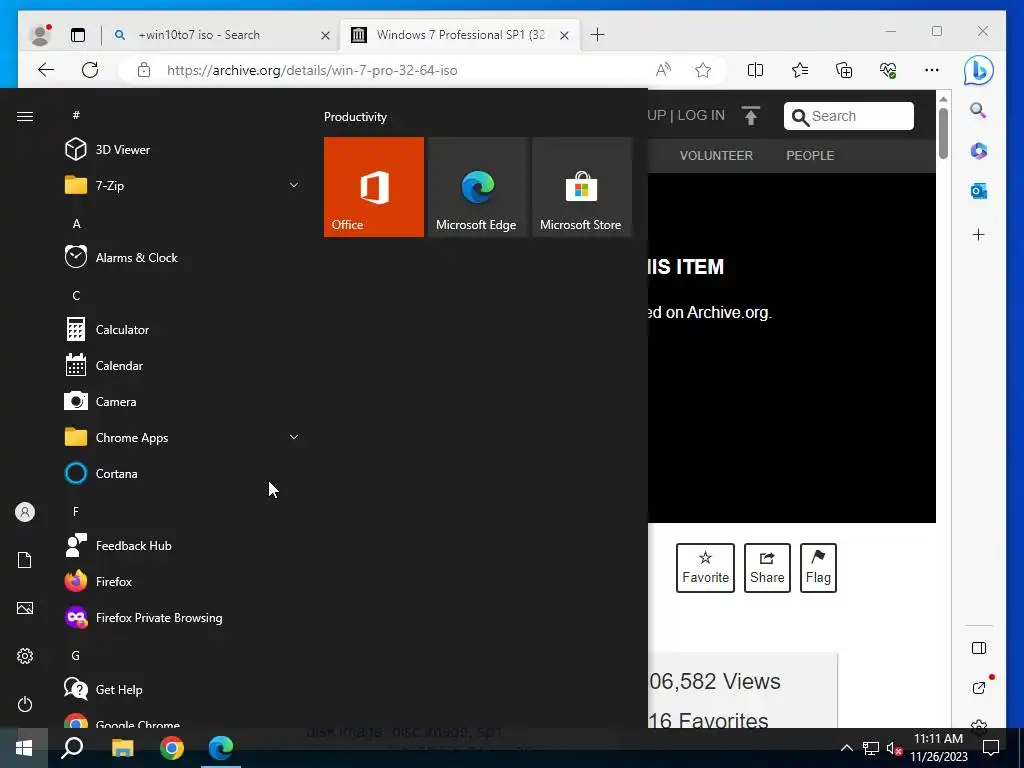Click the address bar URL
1024x768 pixels.
312,71
